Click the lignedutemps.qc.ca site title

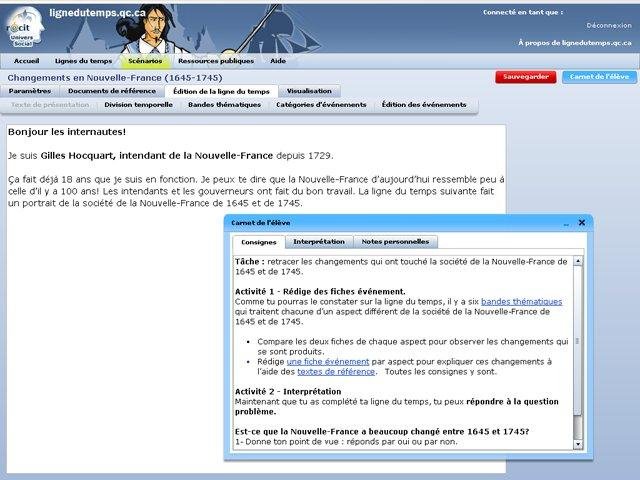[x=97, y=13]
